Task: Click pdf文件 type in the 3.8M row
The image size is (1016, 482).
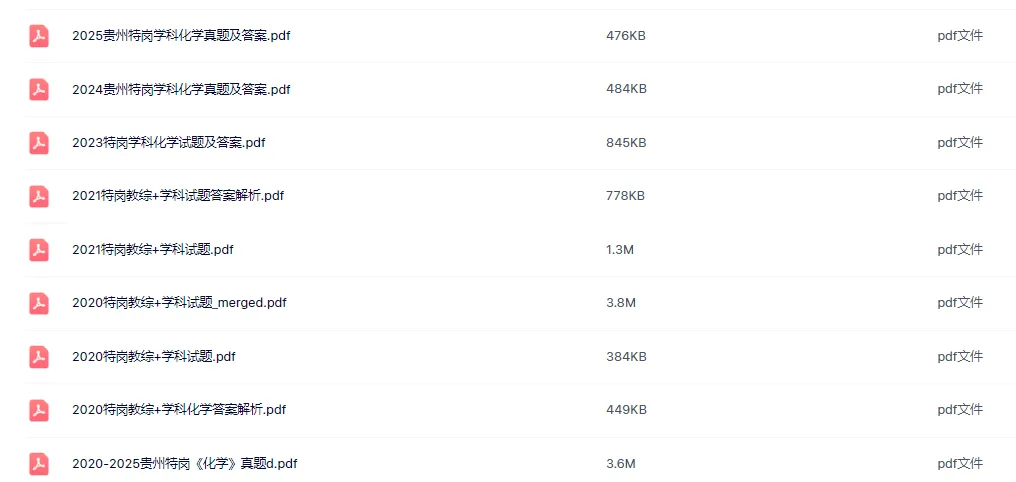Action: (960, 303)
